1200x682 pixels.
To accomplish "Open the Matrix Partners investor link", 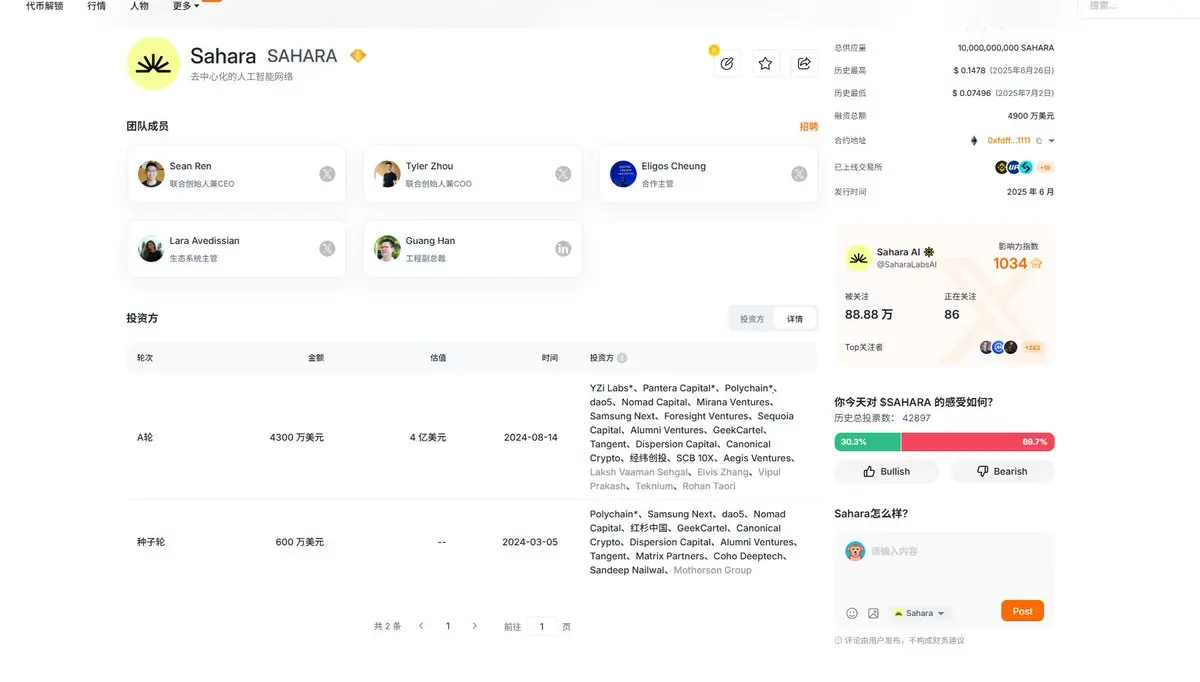I will [670, 556].
